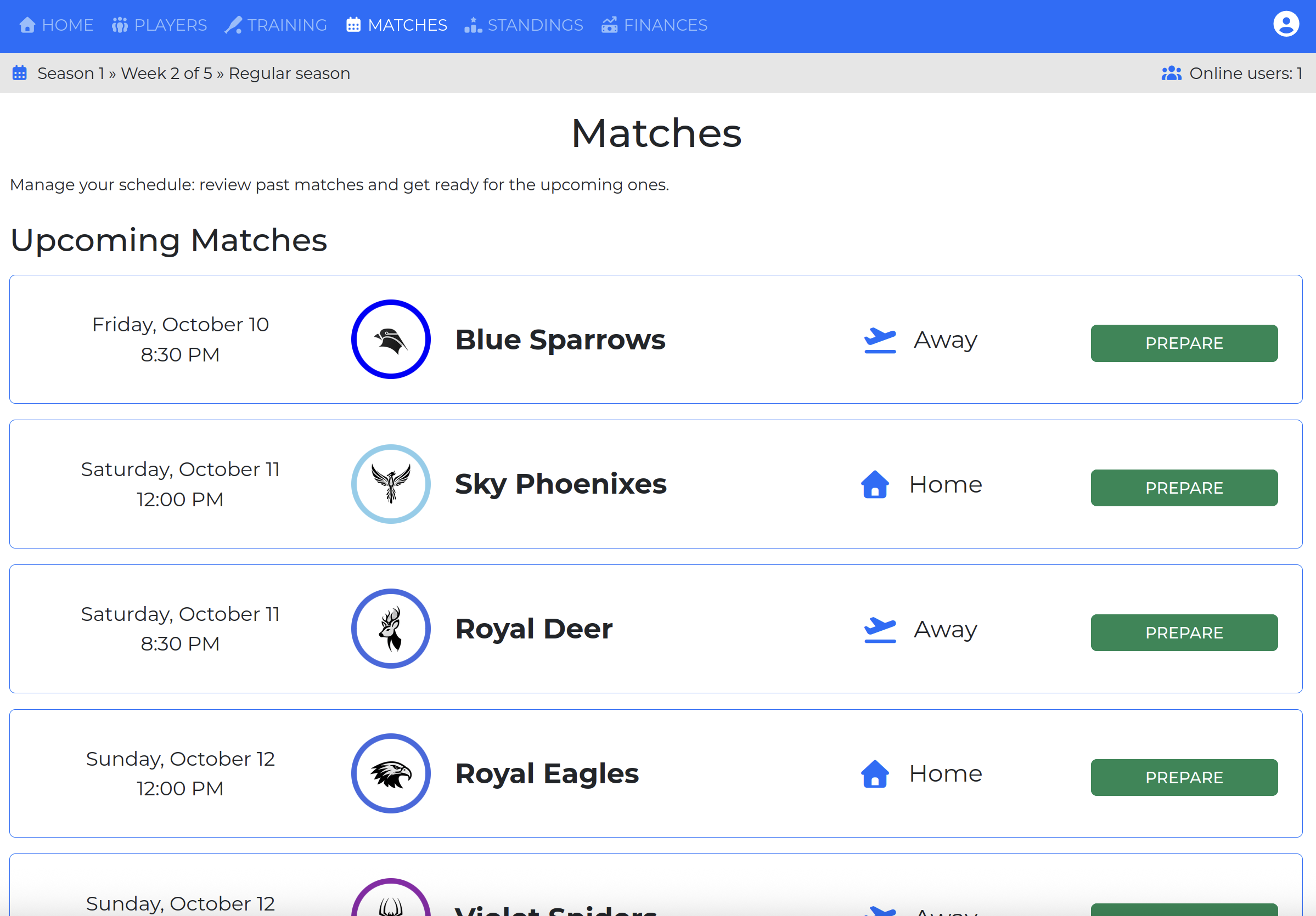Open the Players navigation tab
Viewport: 1316px width, 916px height.
pyautogui.click(x=159, y=25)
